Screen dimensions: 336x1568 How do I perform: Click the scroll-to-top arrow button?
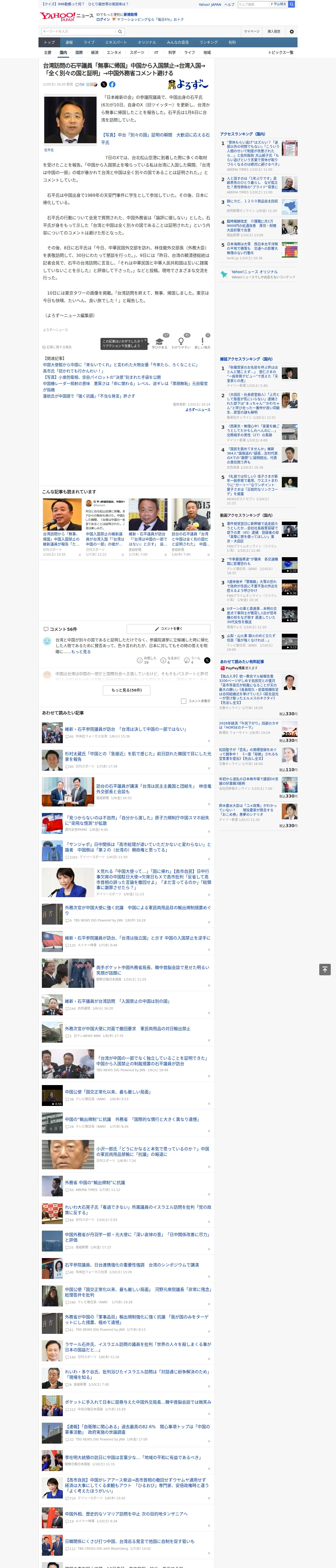325,970
